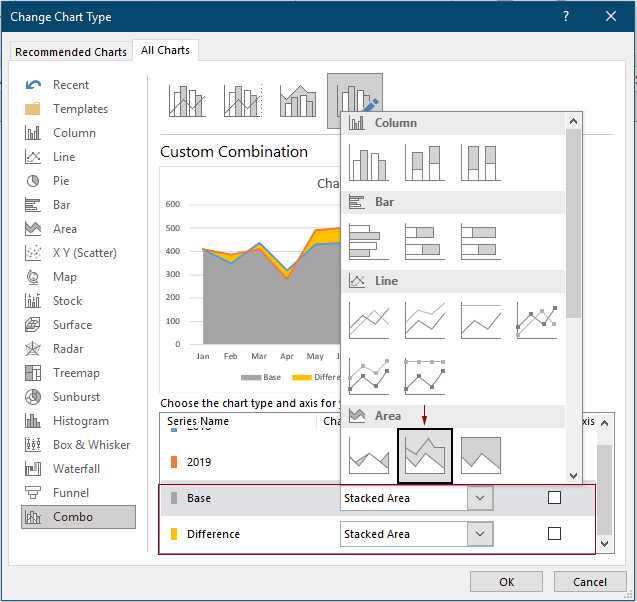Pick the basic Line chart icon

(368, 320)
